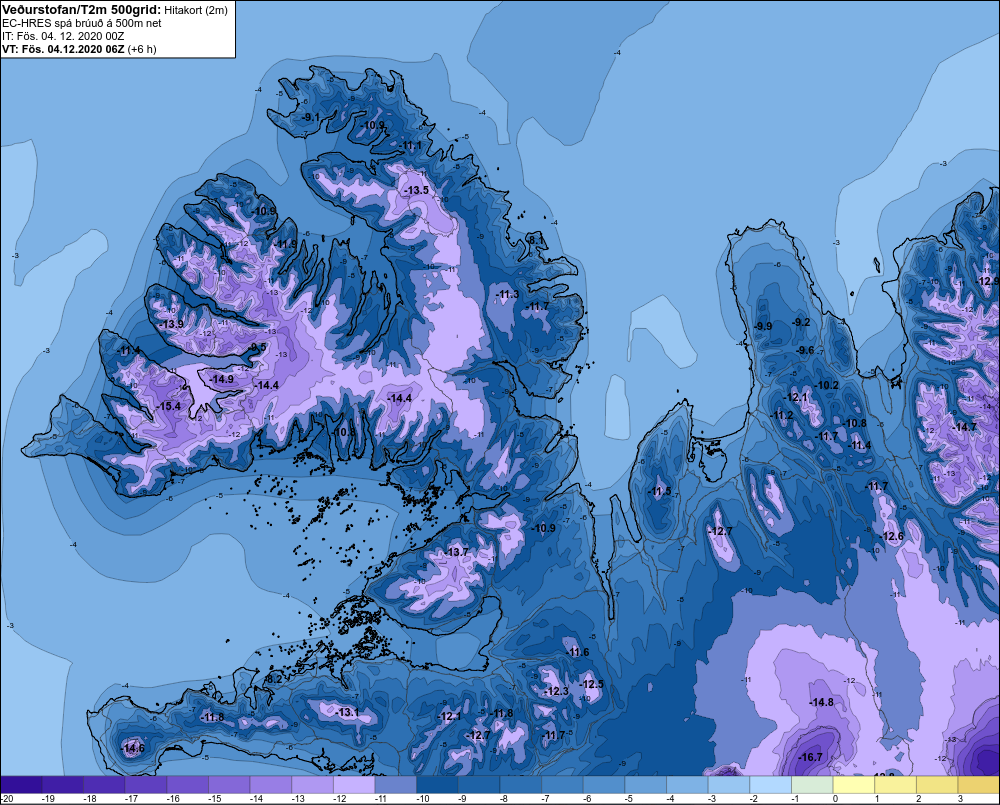Select the -12.5 temperature value
Screen dimensions: 1000x805
coord(591,684)
